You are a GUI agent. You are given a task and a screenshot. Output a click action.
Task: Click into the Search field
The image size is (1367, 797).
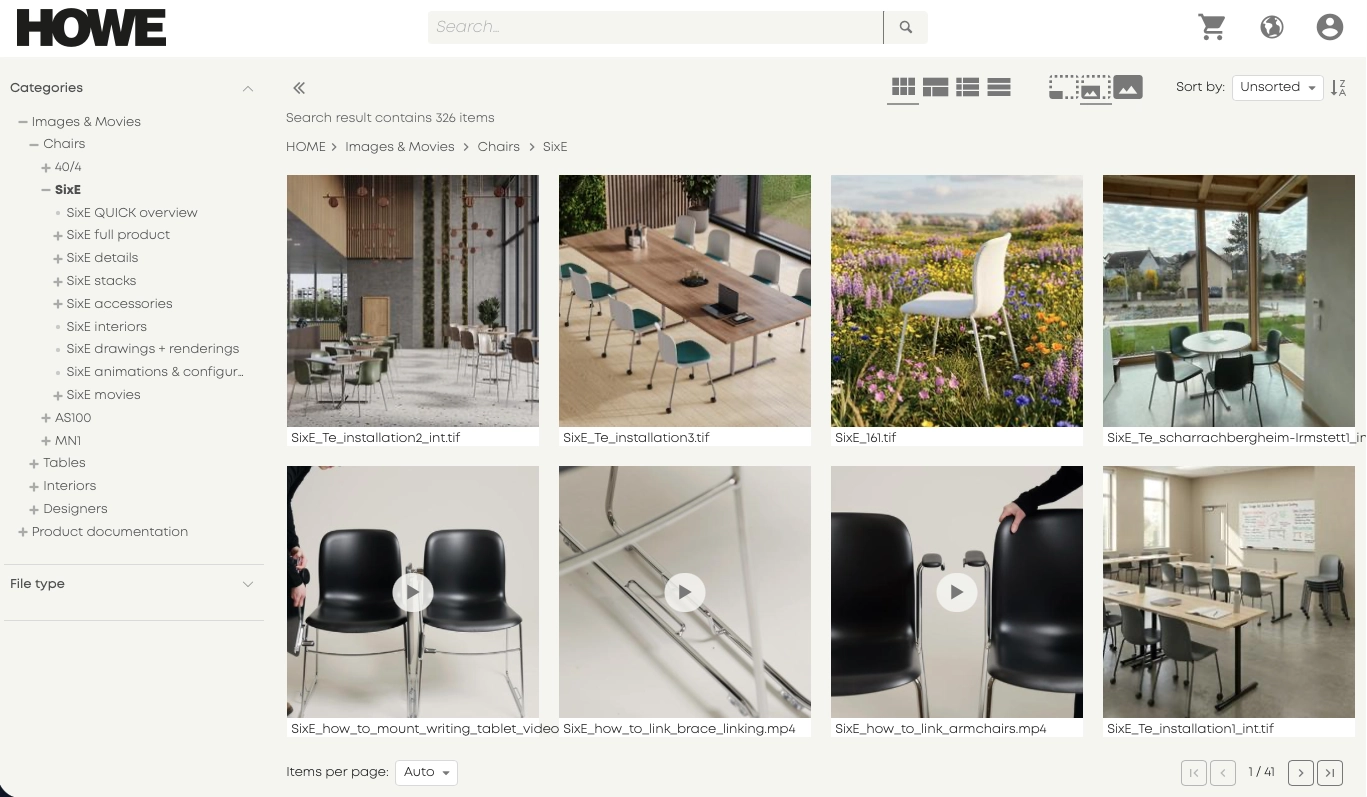coord(656,27)
